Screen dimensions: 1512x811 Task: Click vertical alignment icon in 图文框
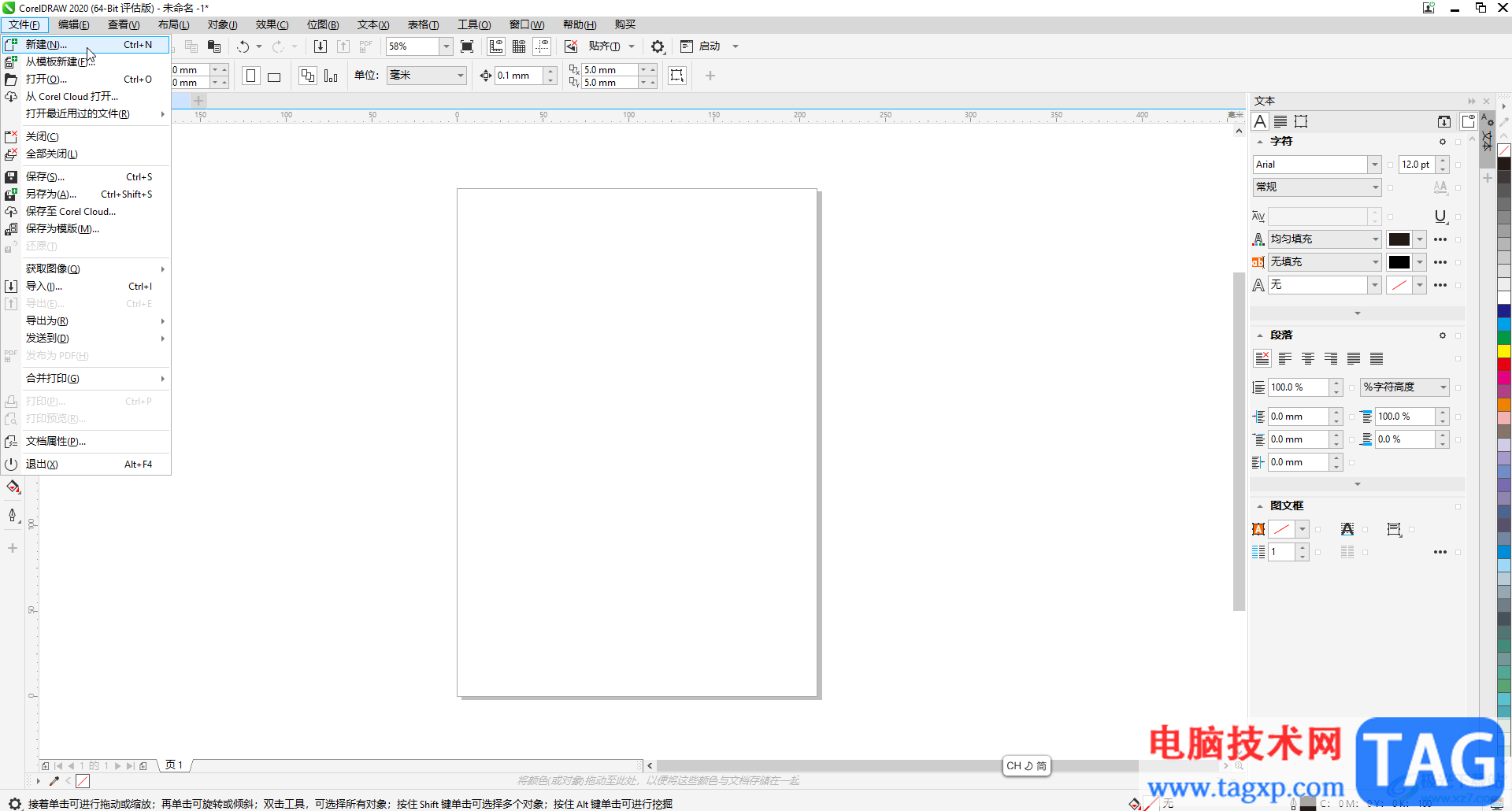coord(1394,529)
